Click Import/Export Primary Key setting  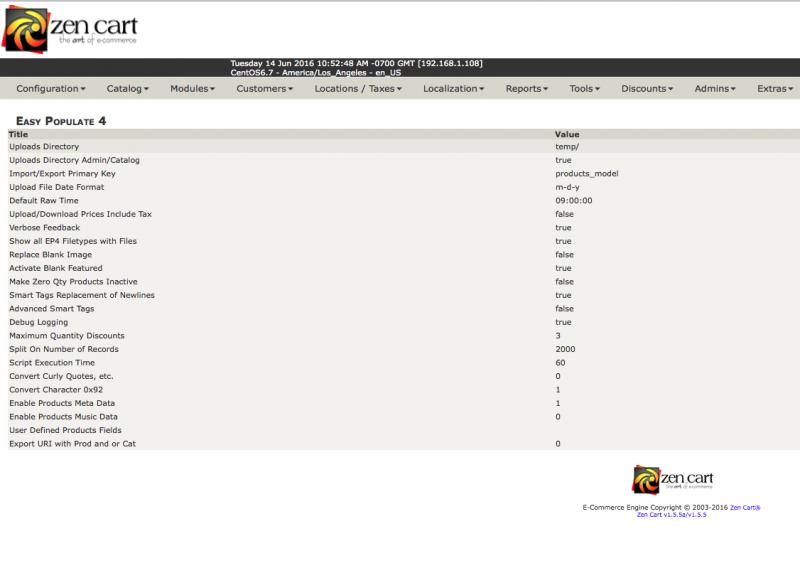404,174
